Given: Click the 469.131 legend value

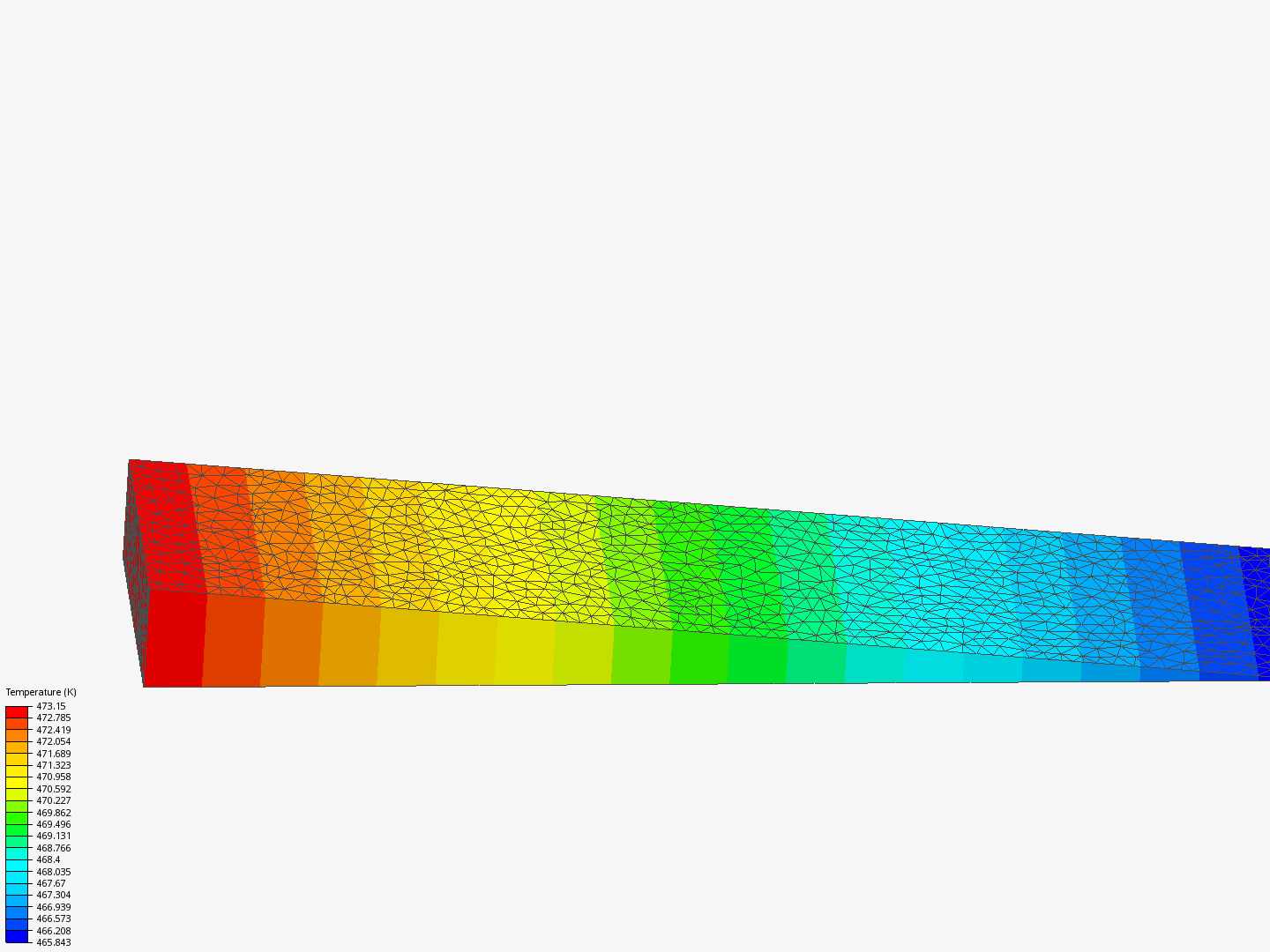Looking at the screenshot, I should click(53, 836).
